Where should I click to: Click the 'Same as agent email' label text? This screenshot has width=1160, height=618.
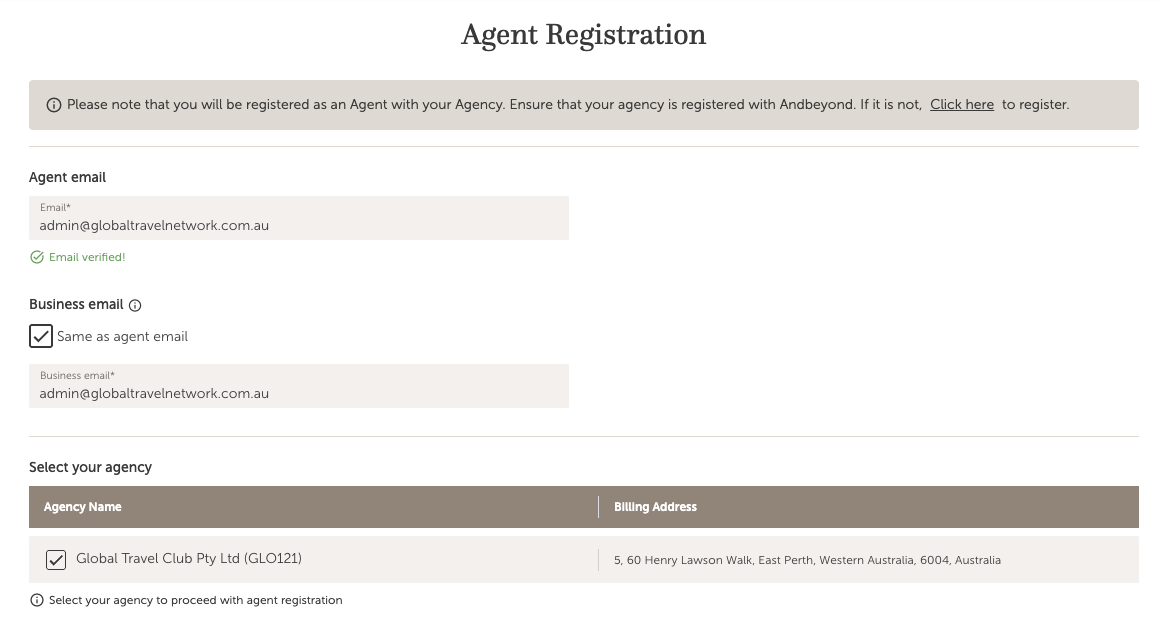coord(122,336)
